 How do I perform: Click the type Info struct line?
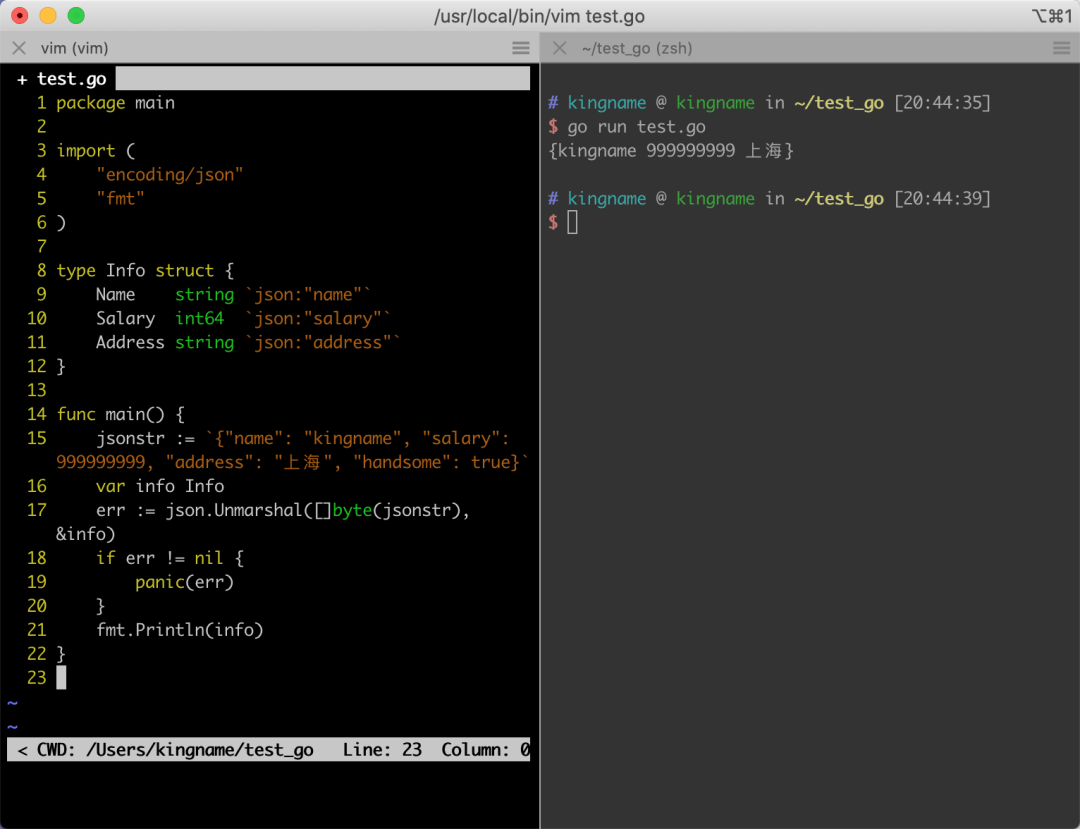tap(145, 271)
